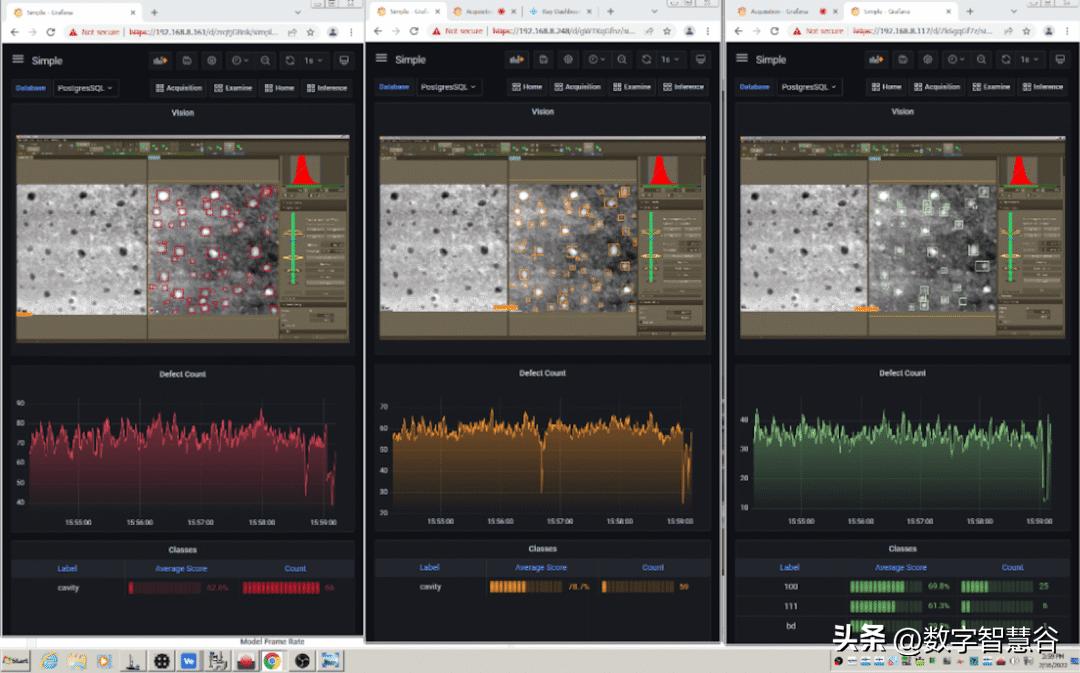Open time range picker in the right window
1080x673 pixels.
[956, 59]
